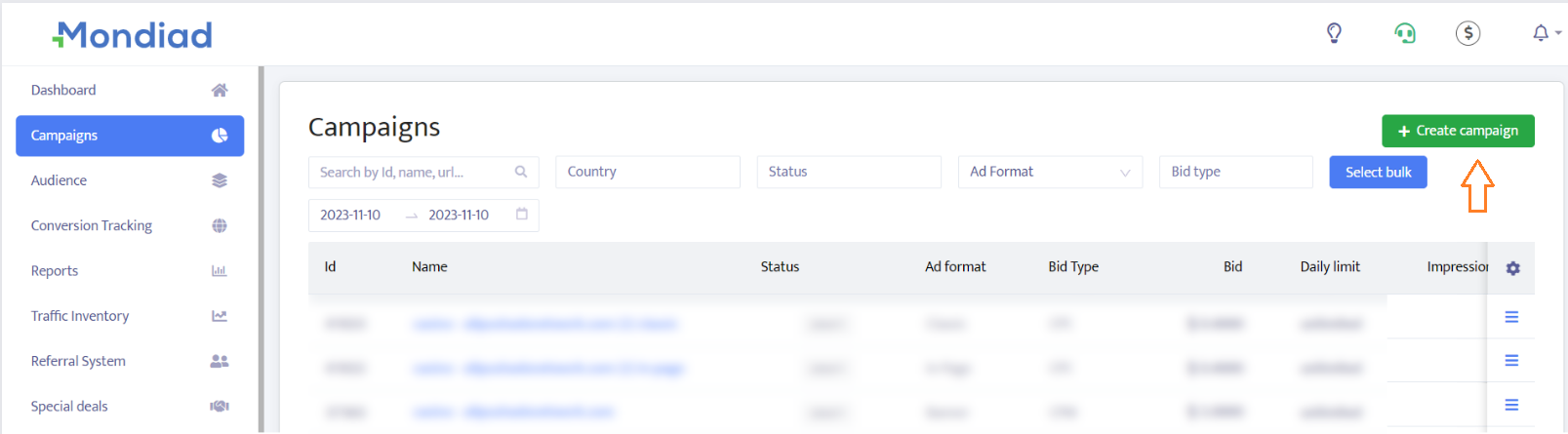This screenshot has height=434, width=1568.
Task: Open the Status filter dropdown
Action: coord(849,172)
